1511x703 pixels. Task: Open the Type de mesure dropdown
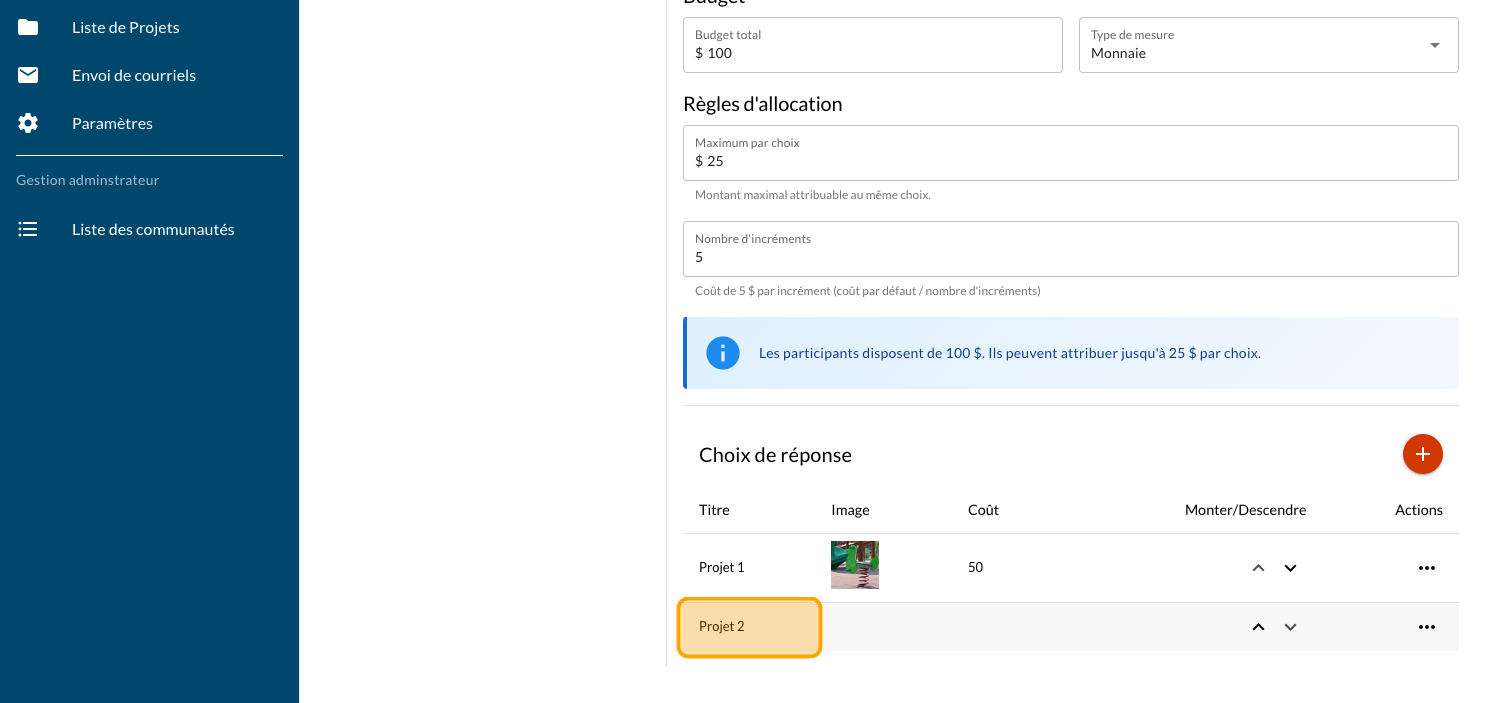point(1268,45)
